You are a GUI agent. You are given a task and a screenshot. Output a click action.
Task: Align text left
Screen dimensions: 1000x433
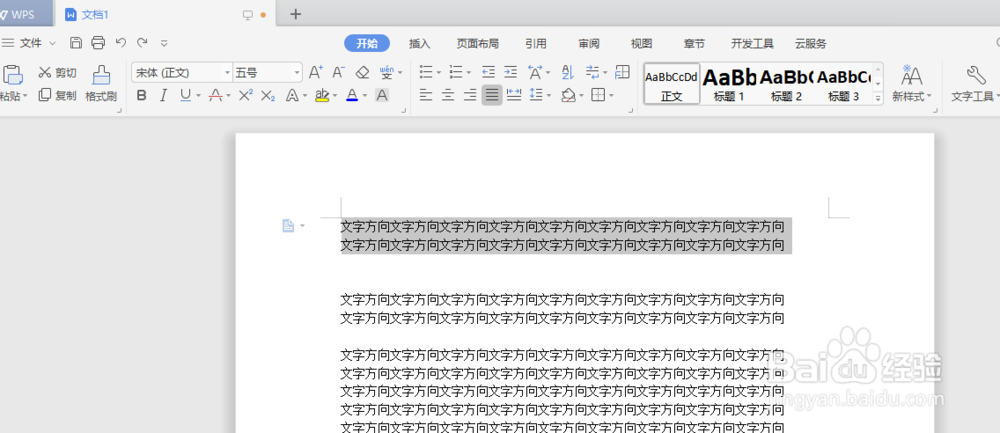point(426,96)
